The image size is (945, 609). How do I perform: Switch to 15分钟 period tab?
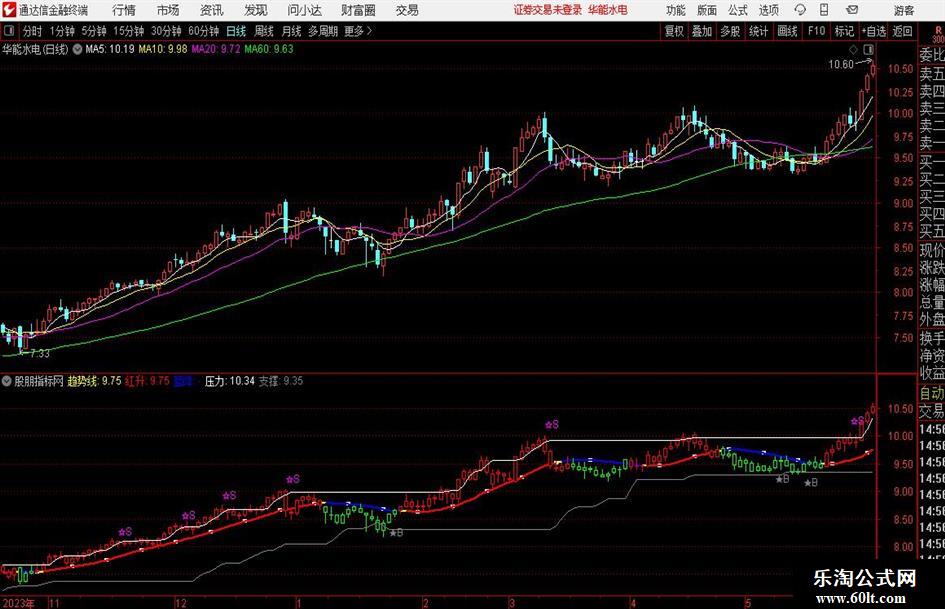coord(129,31)
